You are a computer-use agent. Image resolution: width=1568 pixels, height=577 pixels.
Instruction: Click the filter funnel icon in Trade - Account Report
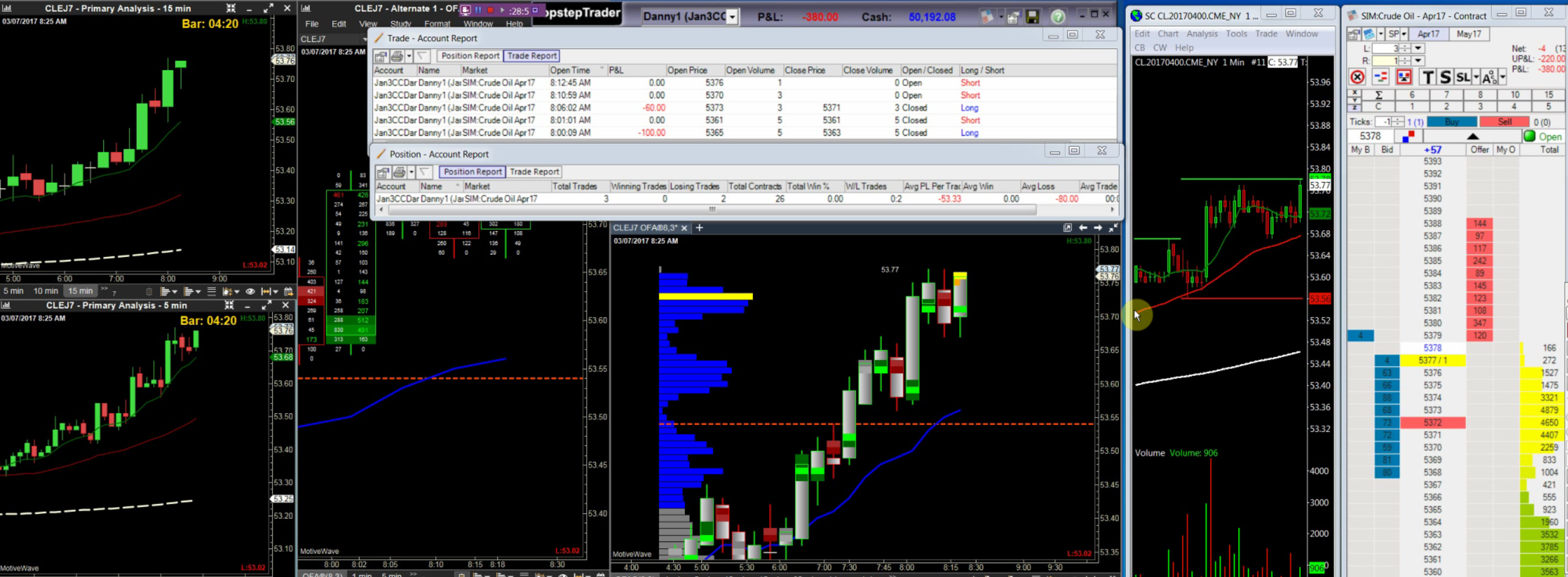[x=422, y=56]
